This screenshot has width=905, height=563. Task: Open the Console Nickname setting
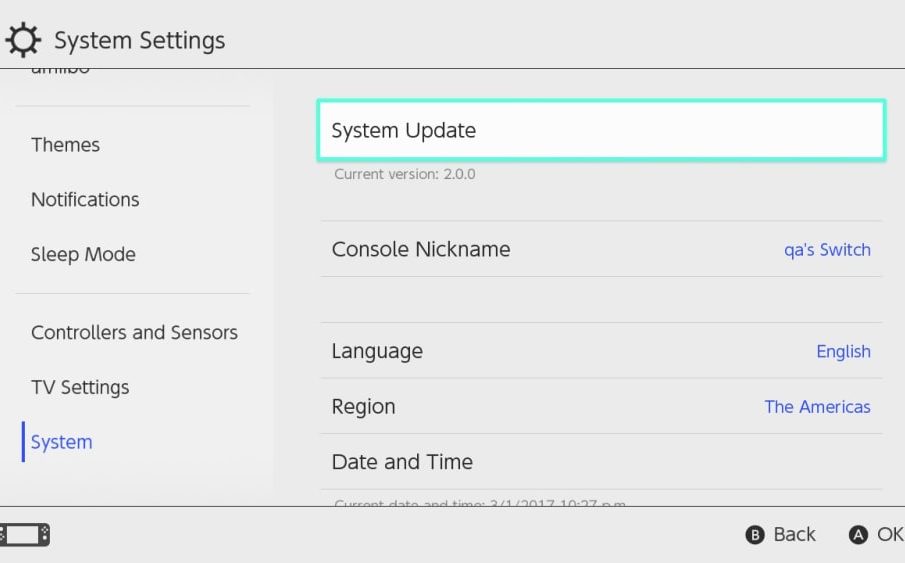(x=421, y=249)
